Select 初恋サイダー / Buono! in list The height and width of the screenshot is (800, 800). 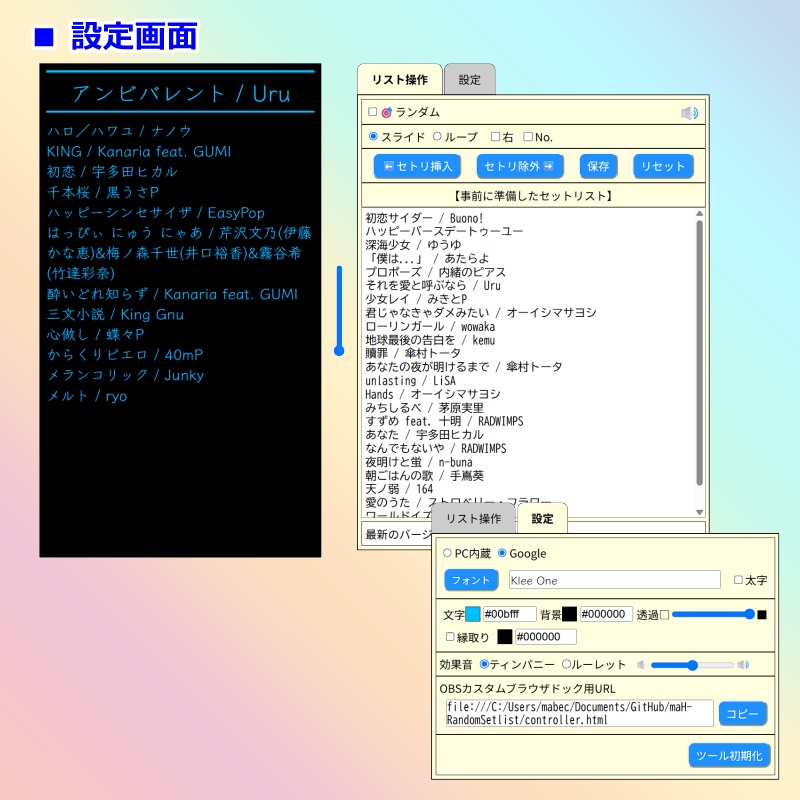424,218
